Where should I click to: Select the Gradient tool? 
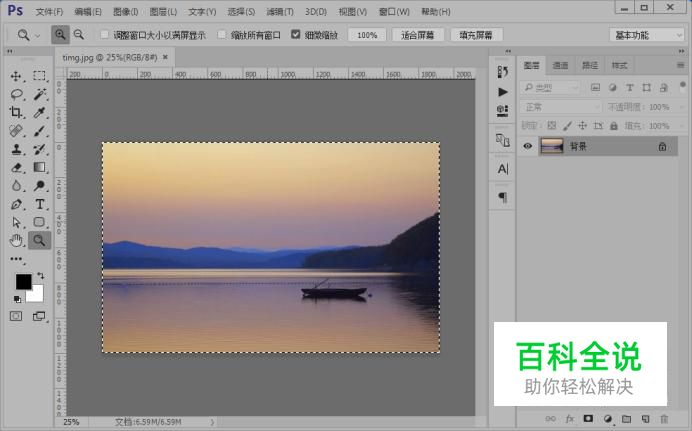39,167
